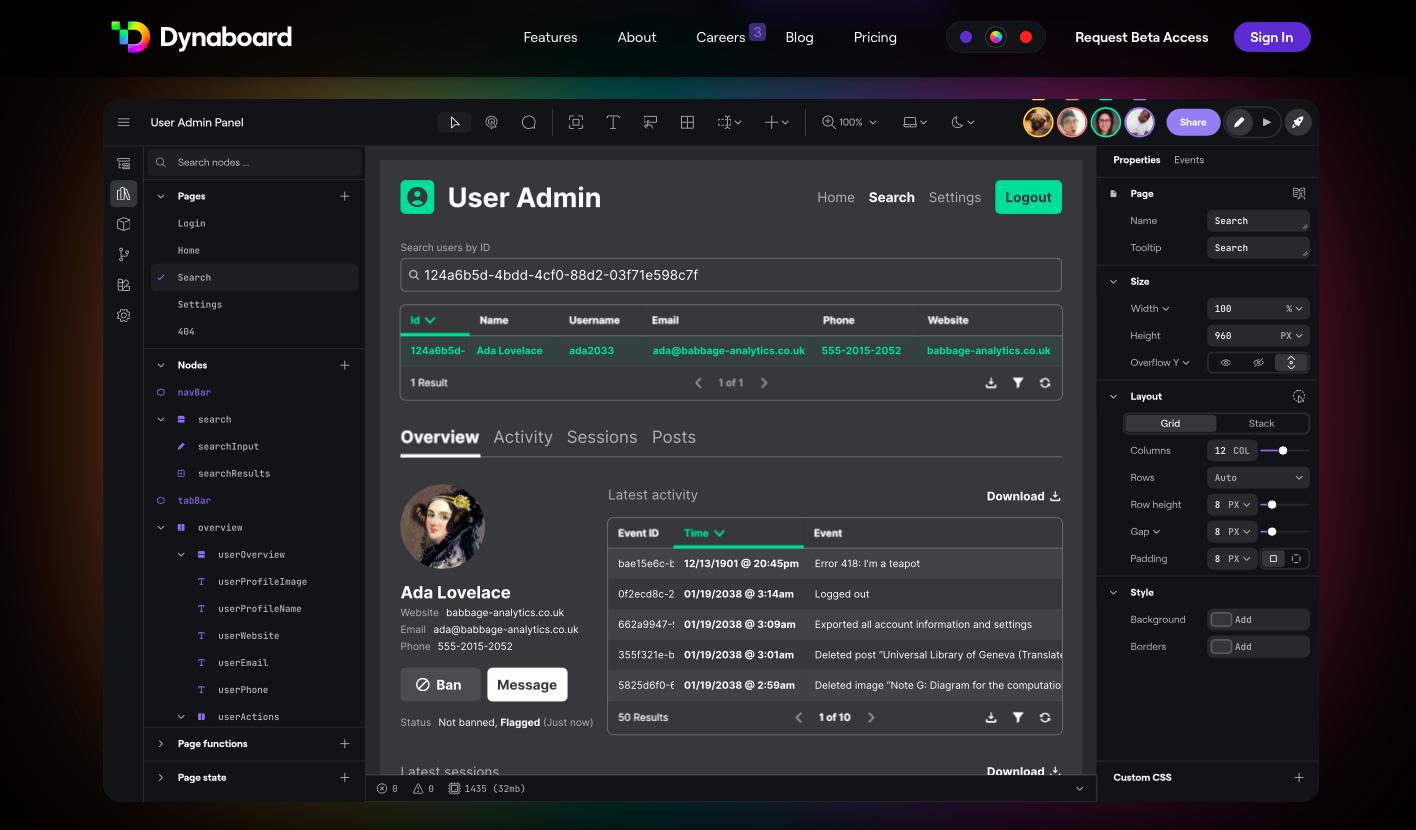Open the zoom 100% dropdown
1416x830 pixels.
(x=849, y=122)
